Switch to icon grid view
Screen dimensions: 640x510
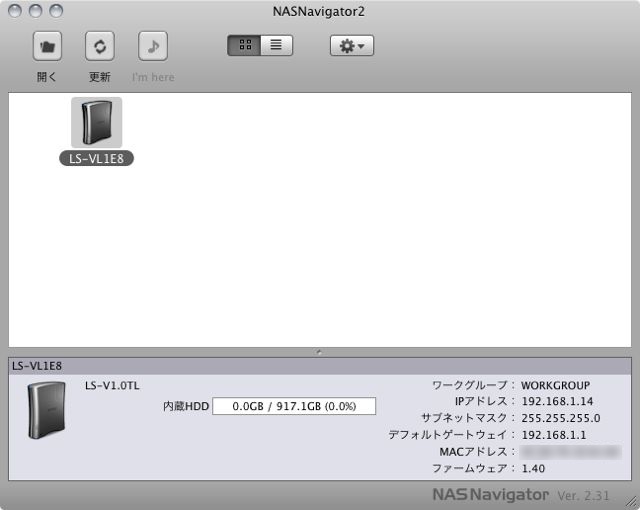(x=244, y=45)
